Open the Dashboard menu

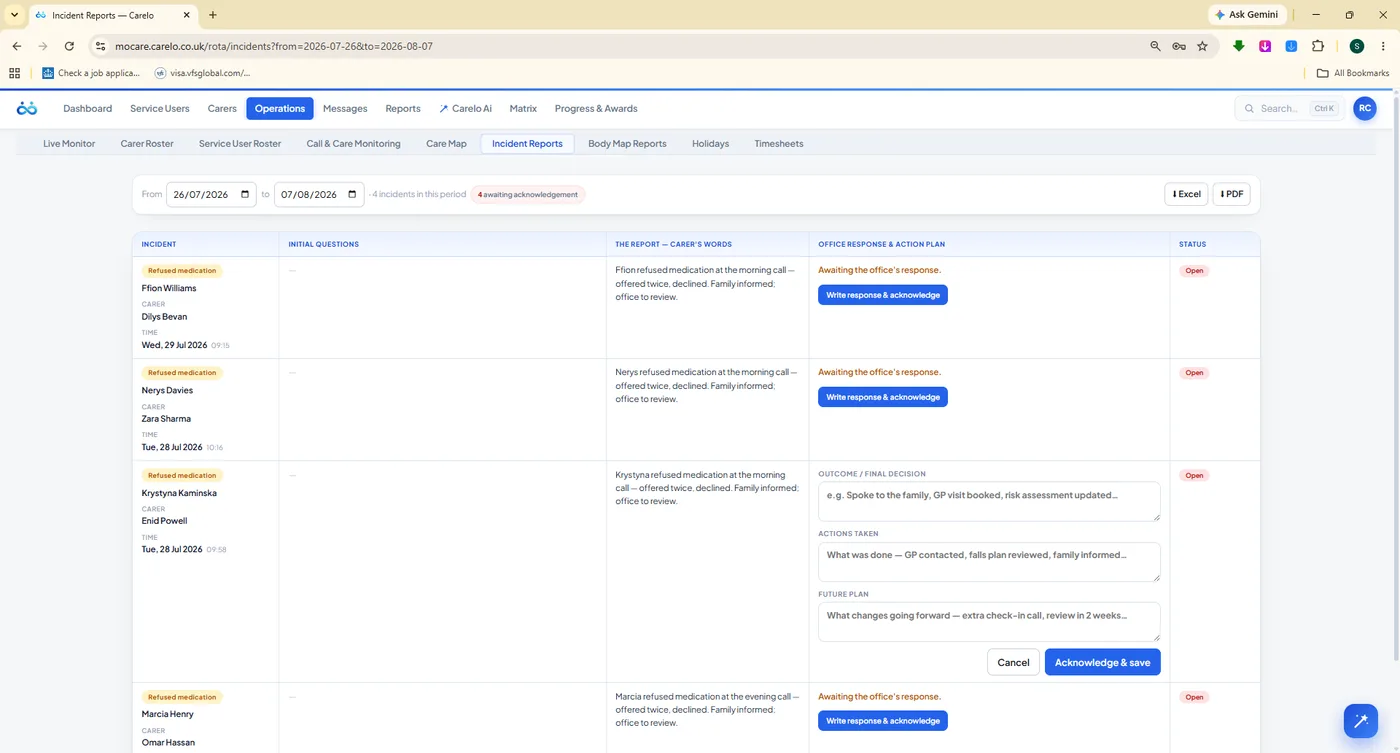click(x=88, y=108)
